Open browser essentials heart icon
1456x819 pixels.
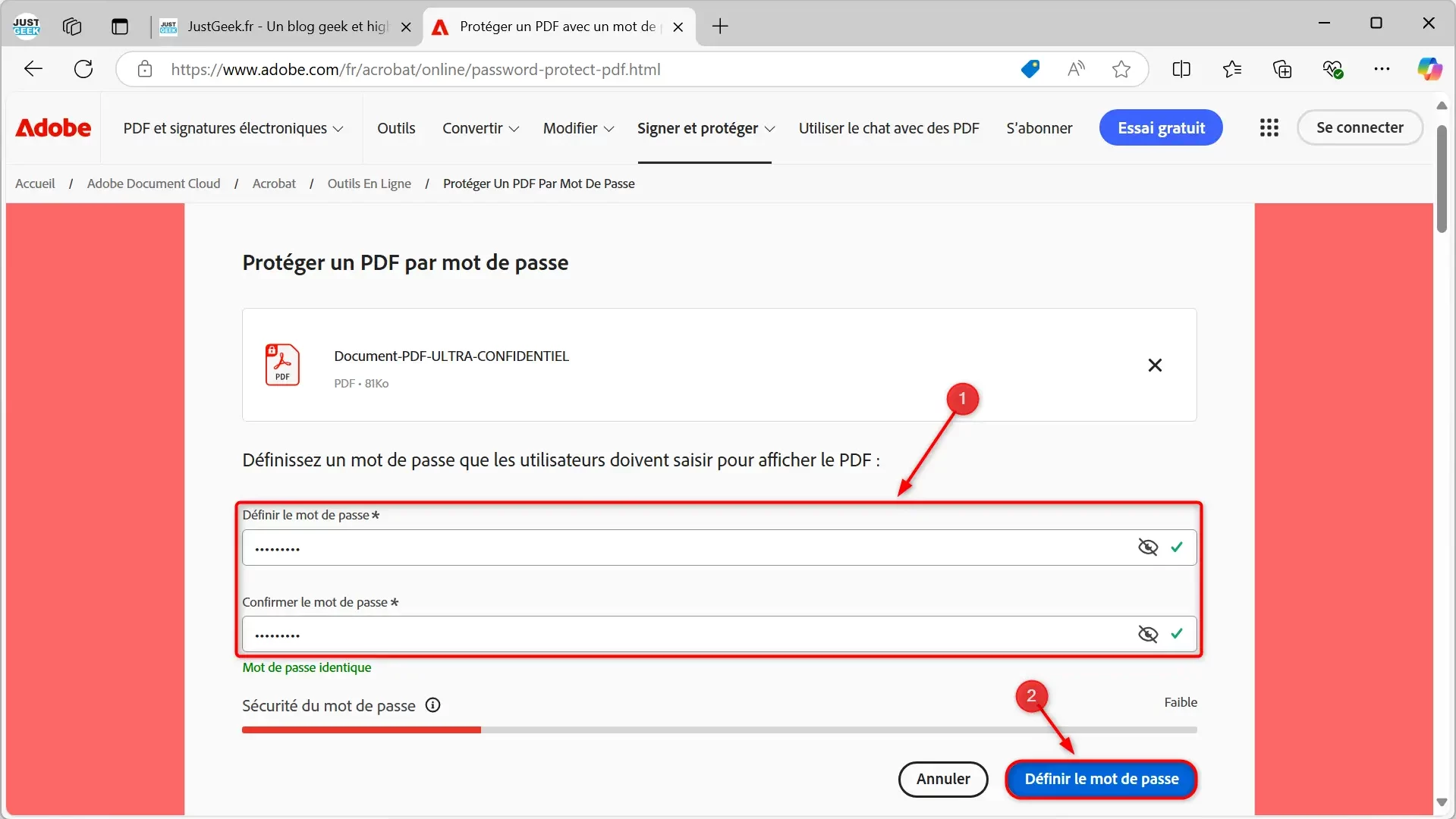click(x=1333, y=69)
